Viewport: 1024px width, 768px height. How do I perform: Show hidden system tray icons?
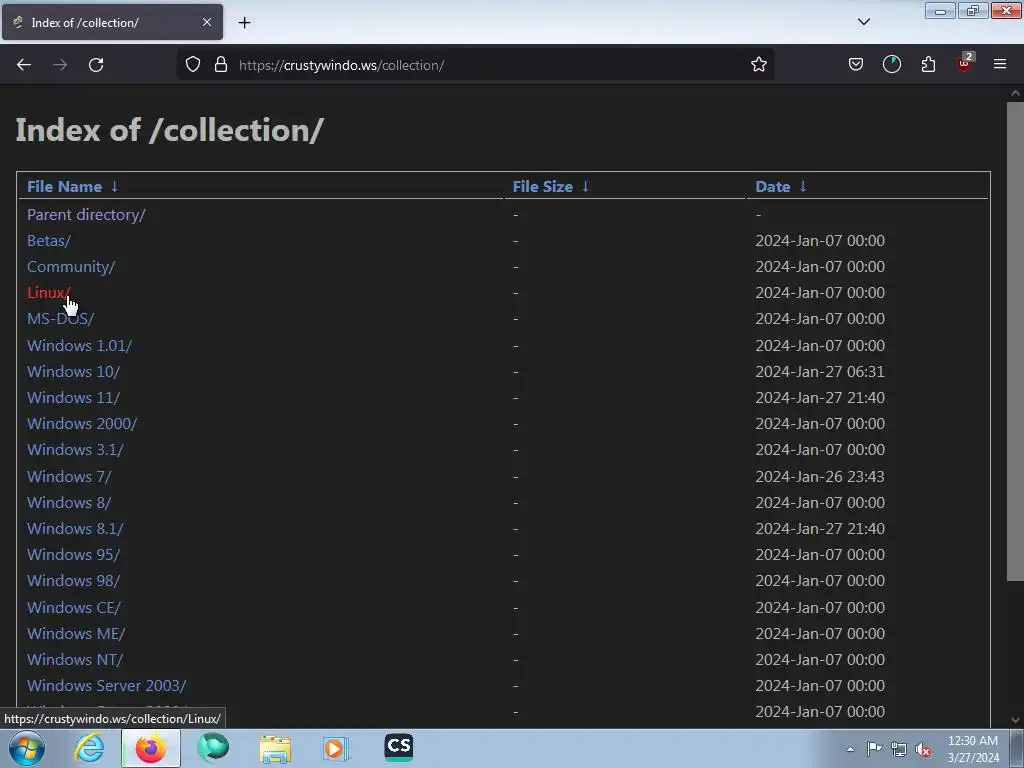point(850,749)
